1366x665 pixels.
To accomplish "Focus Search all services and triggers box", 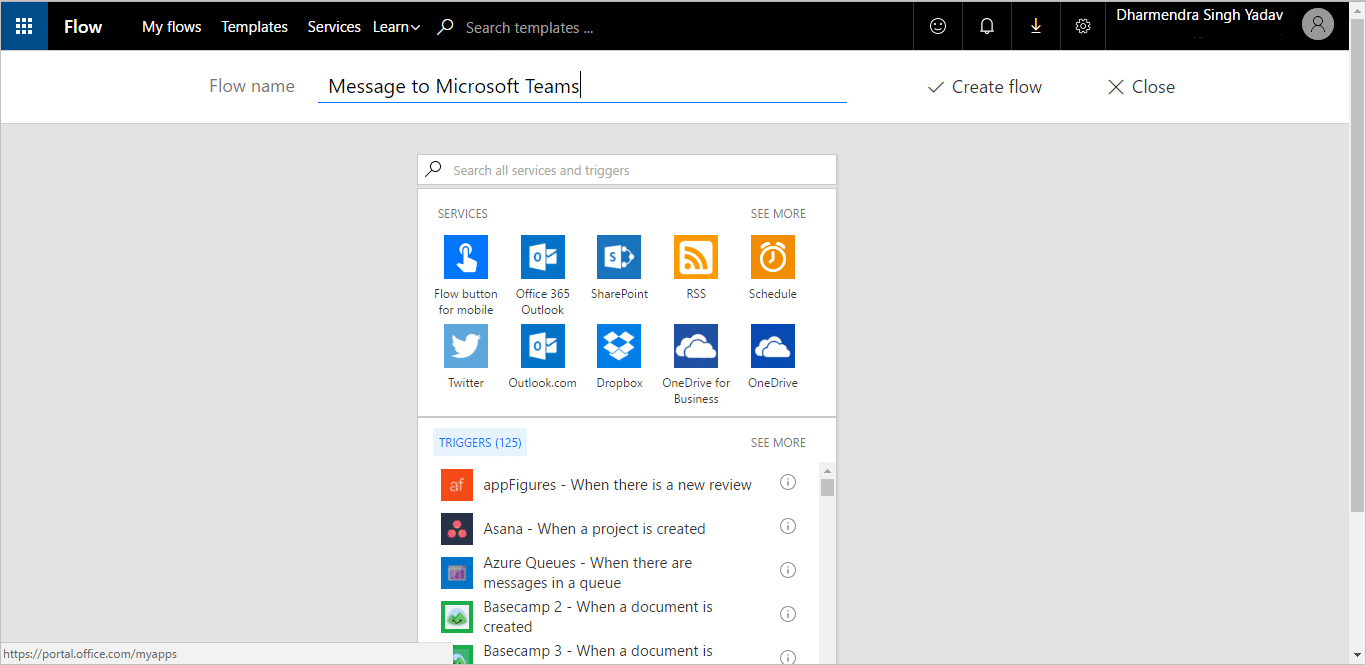I will pos(627,170).
